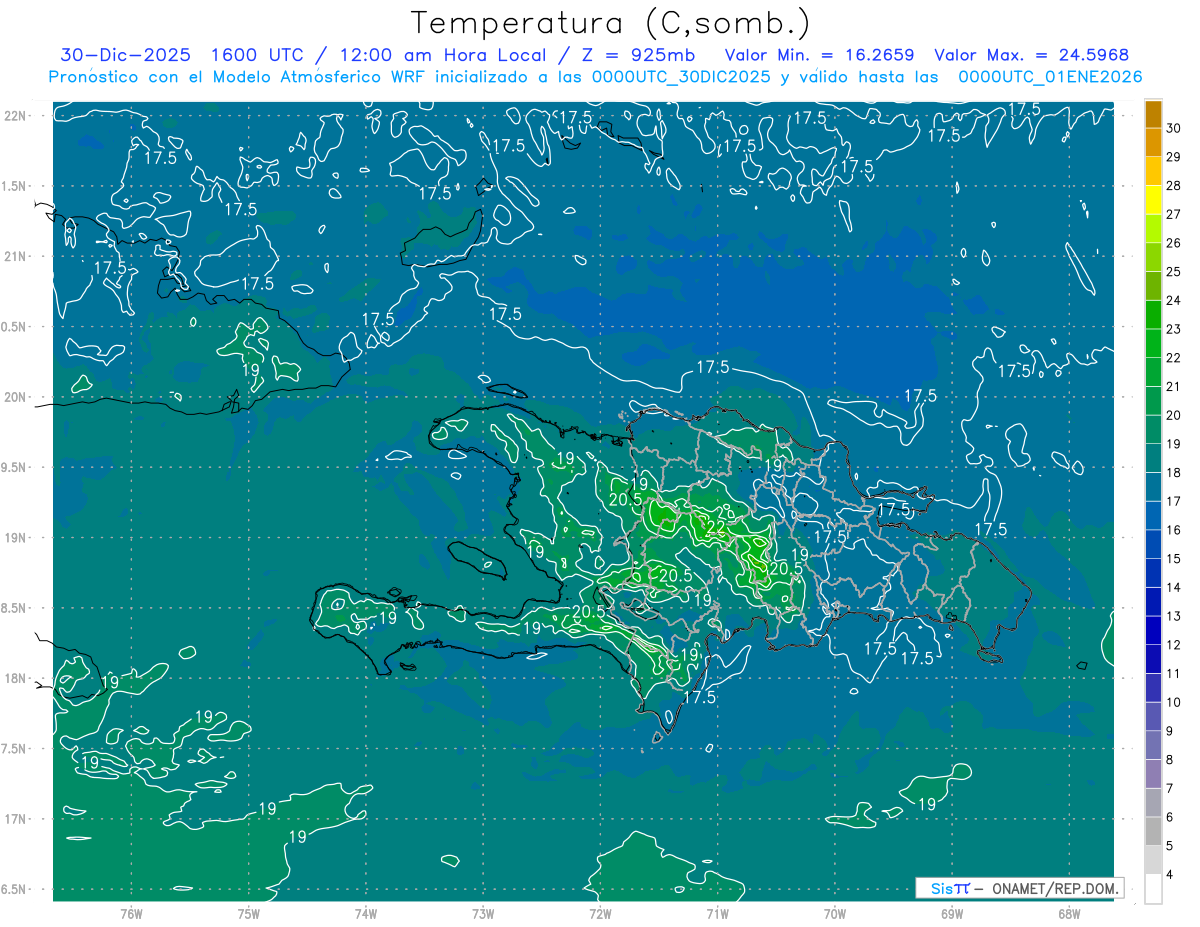
Task: Click the '72W' longitude axis label
Action: pos(600,913)
